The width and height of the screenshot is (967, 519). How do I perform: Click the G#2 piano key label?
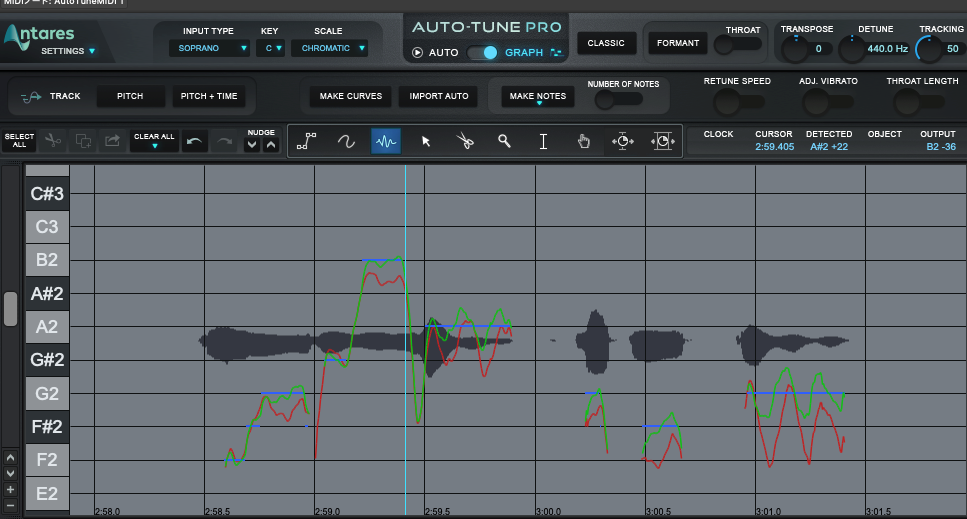tap(47, 360)
